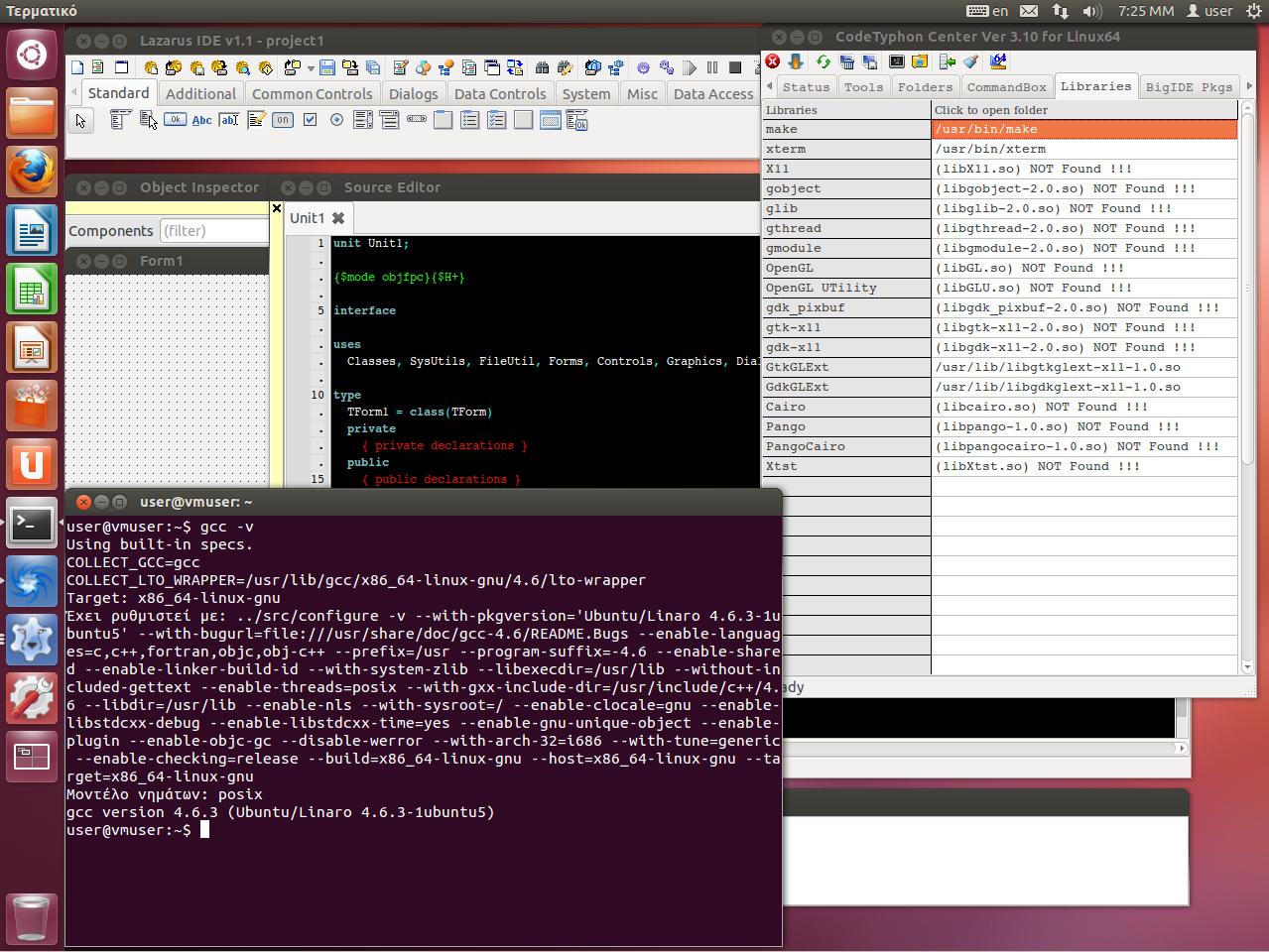1269x952 pixels.
Task: Open the Misc palette tab
Action: coord(642,94)
